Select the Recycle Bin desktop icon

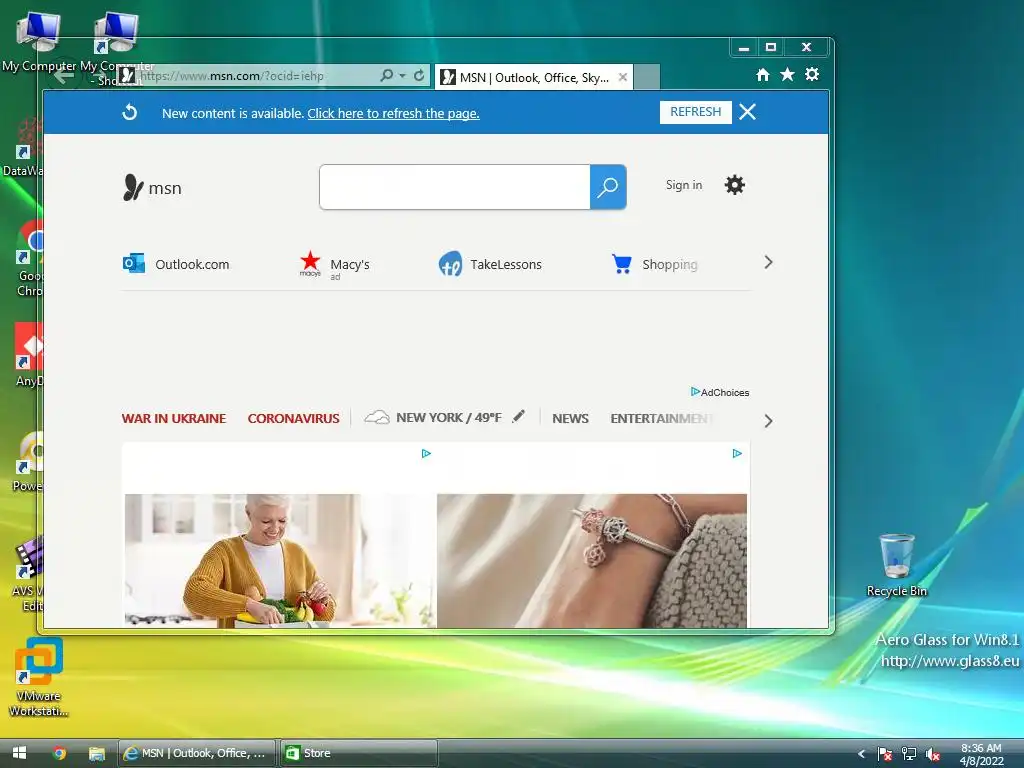(897, 565)
